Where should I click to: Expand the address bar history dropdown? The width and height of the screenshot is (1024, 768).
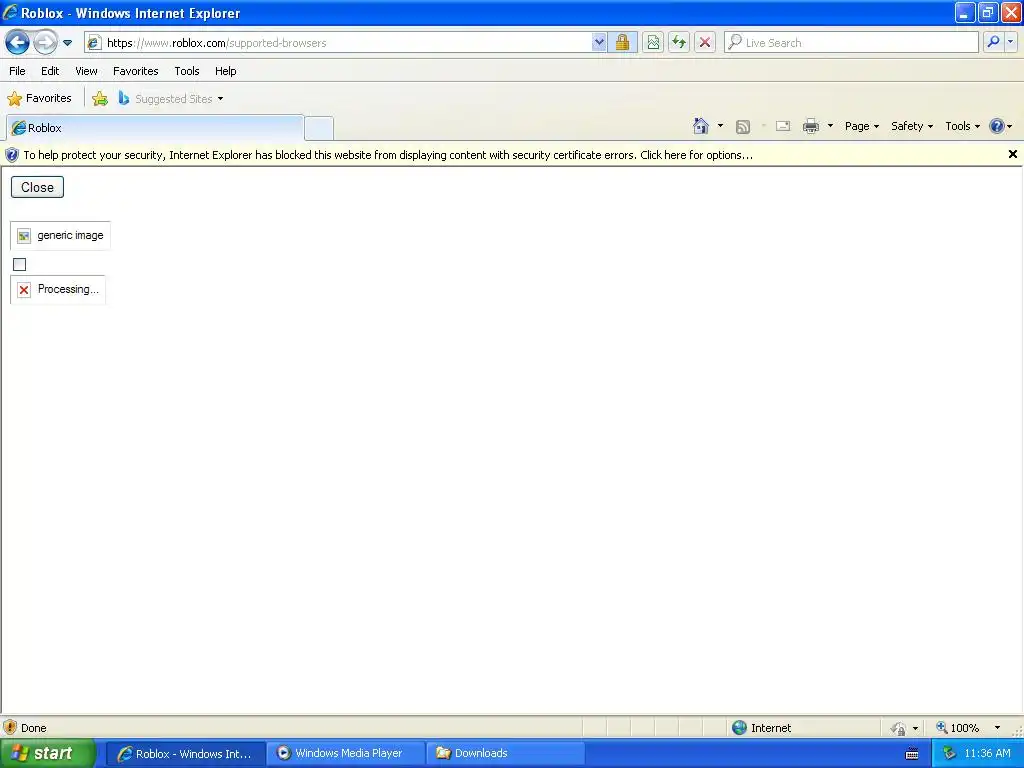point(599,43)
